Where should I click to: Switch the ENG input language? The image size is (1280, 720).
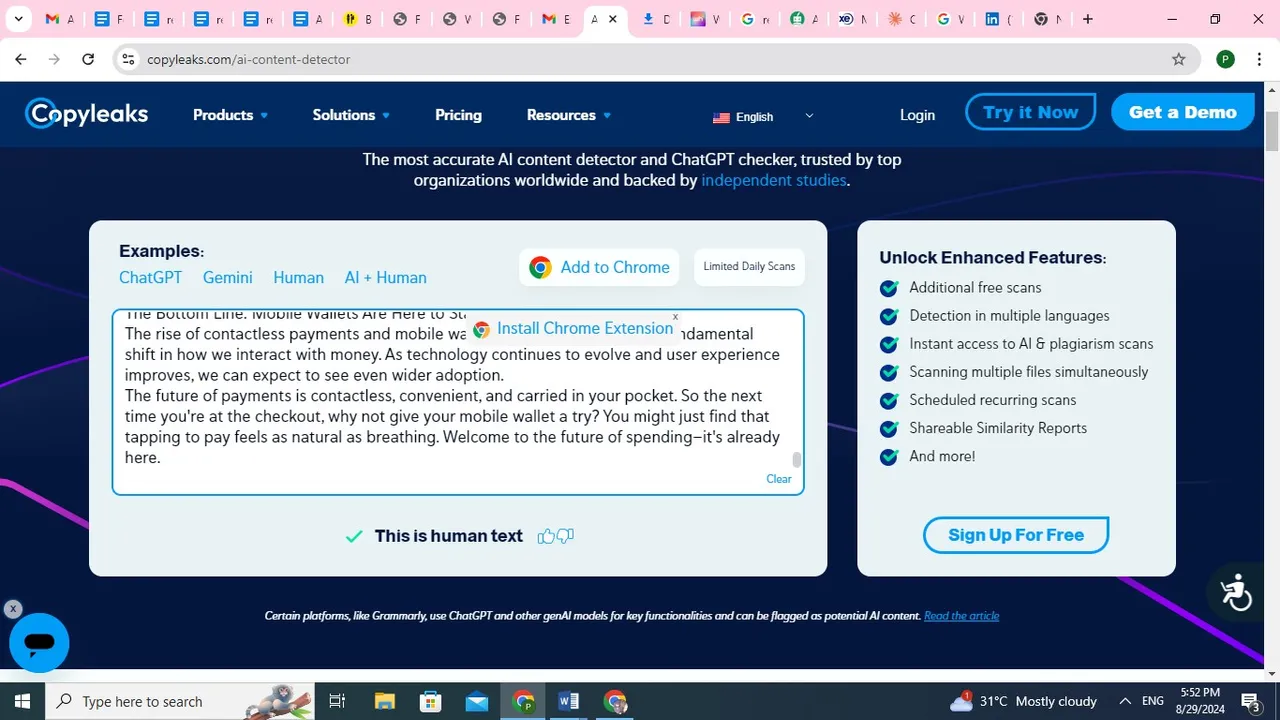(x=1153, y=701)
